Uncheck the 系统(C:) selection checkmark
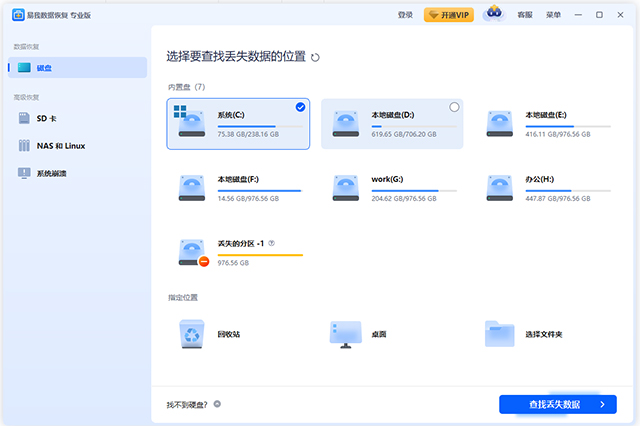The image size is (640, 426). click(x=300, y=107)
